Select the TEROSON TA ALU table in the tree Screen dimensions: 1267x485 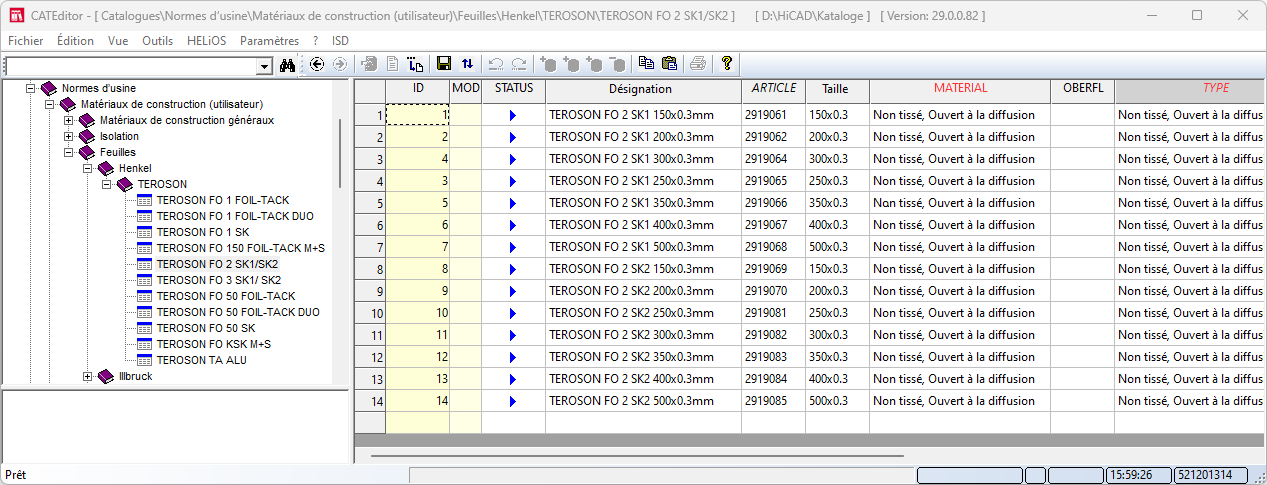coord(201,360)
